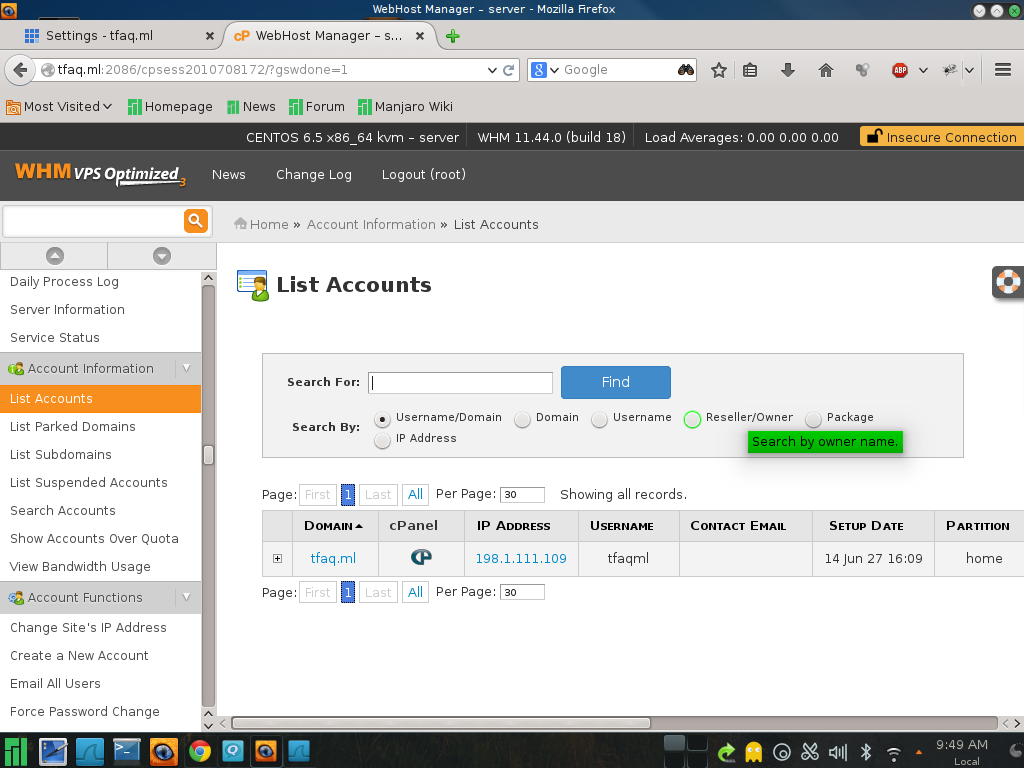This screenshot has height=768, width=1024.
Task: Select the Reseller/Owner radio button
Action: (x=692, y=419)
